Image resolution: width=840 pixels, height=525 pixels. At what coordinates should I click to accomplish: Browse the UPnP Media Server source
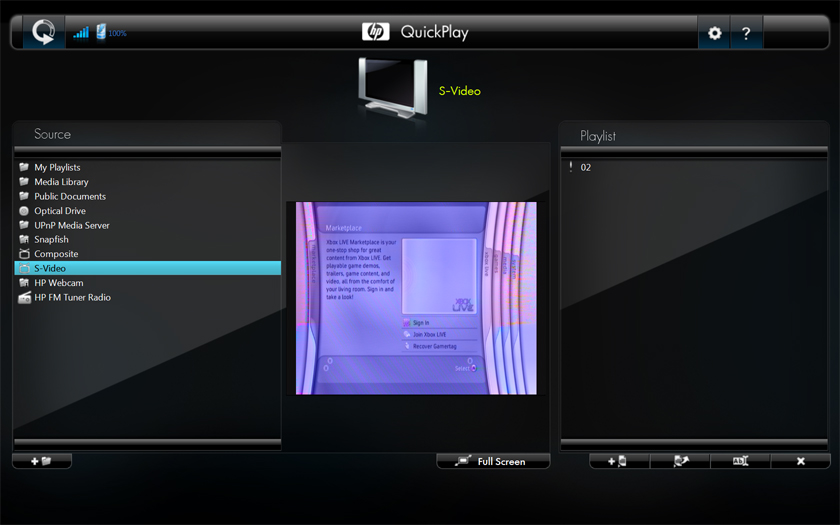click(148, 225)
